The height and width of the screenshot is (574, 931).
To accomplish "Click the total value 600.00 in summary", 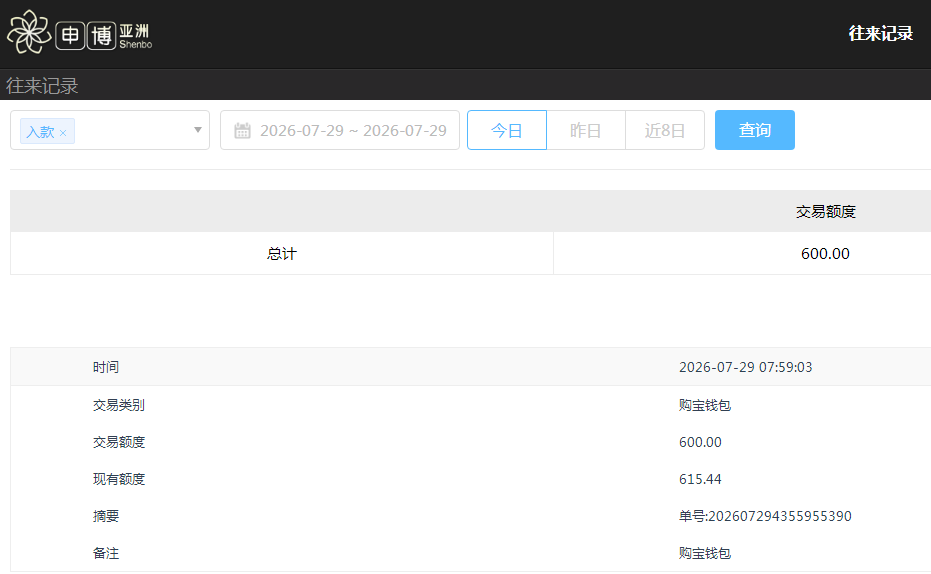I will [x=825, y=254].
